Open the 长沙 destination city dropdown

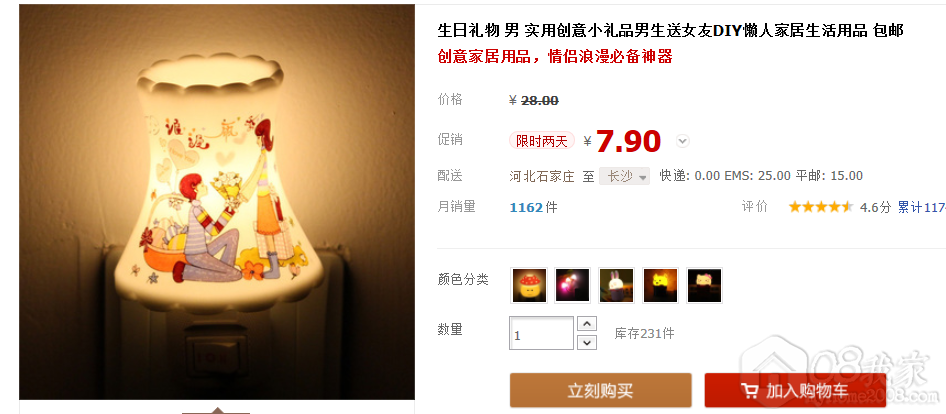pyautogui.click(x=624, y=176)
